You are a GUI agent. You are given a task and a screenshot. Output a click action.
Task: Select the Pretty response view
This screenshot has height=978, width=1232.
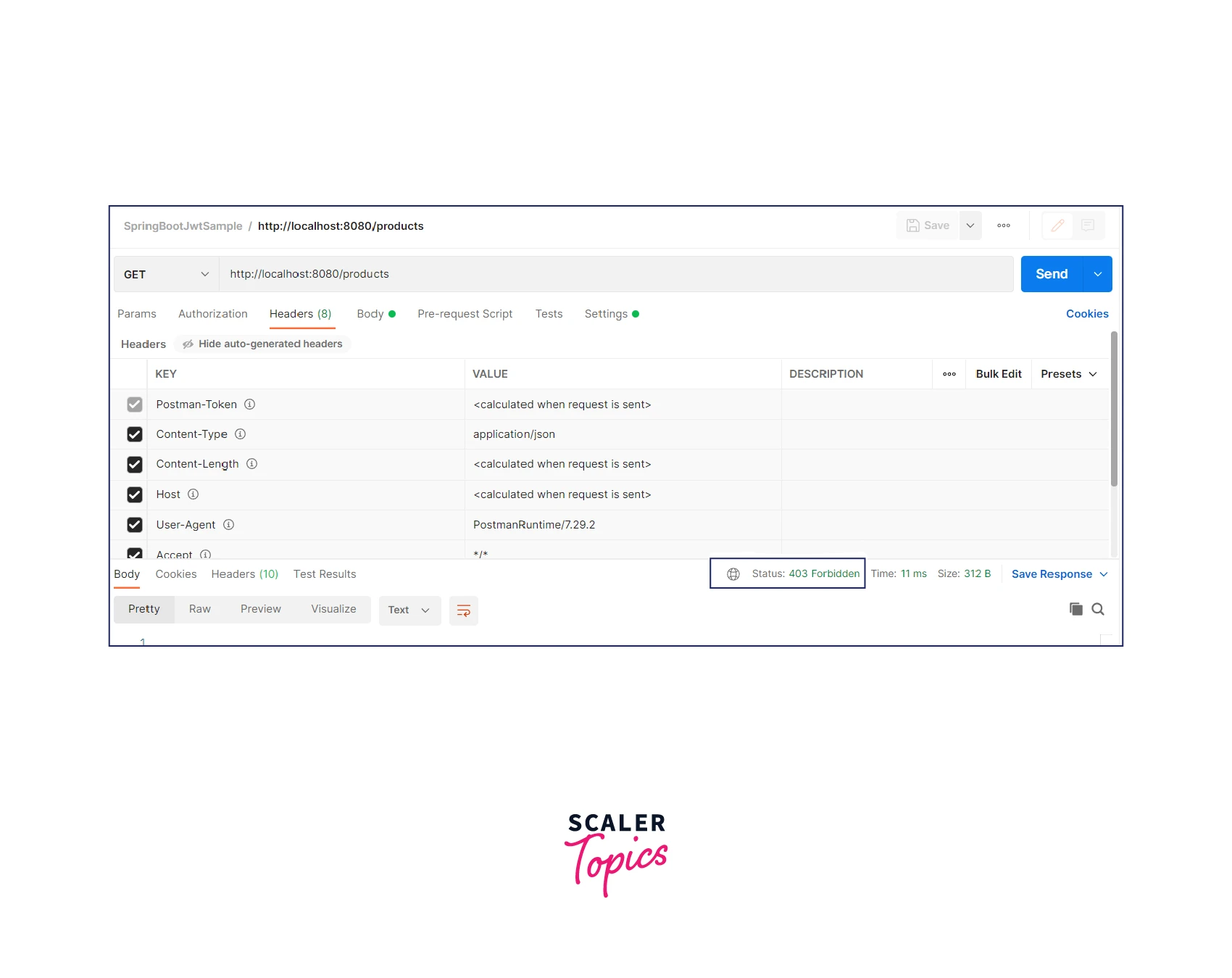pyautogui.click(x=144, y=609)
